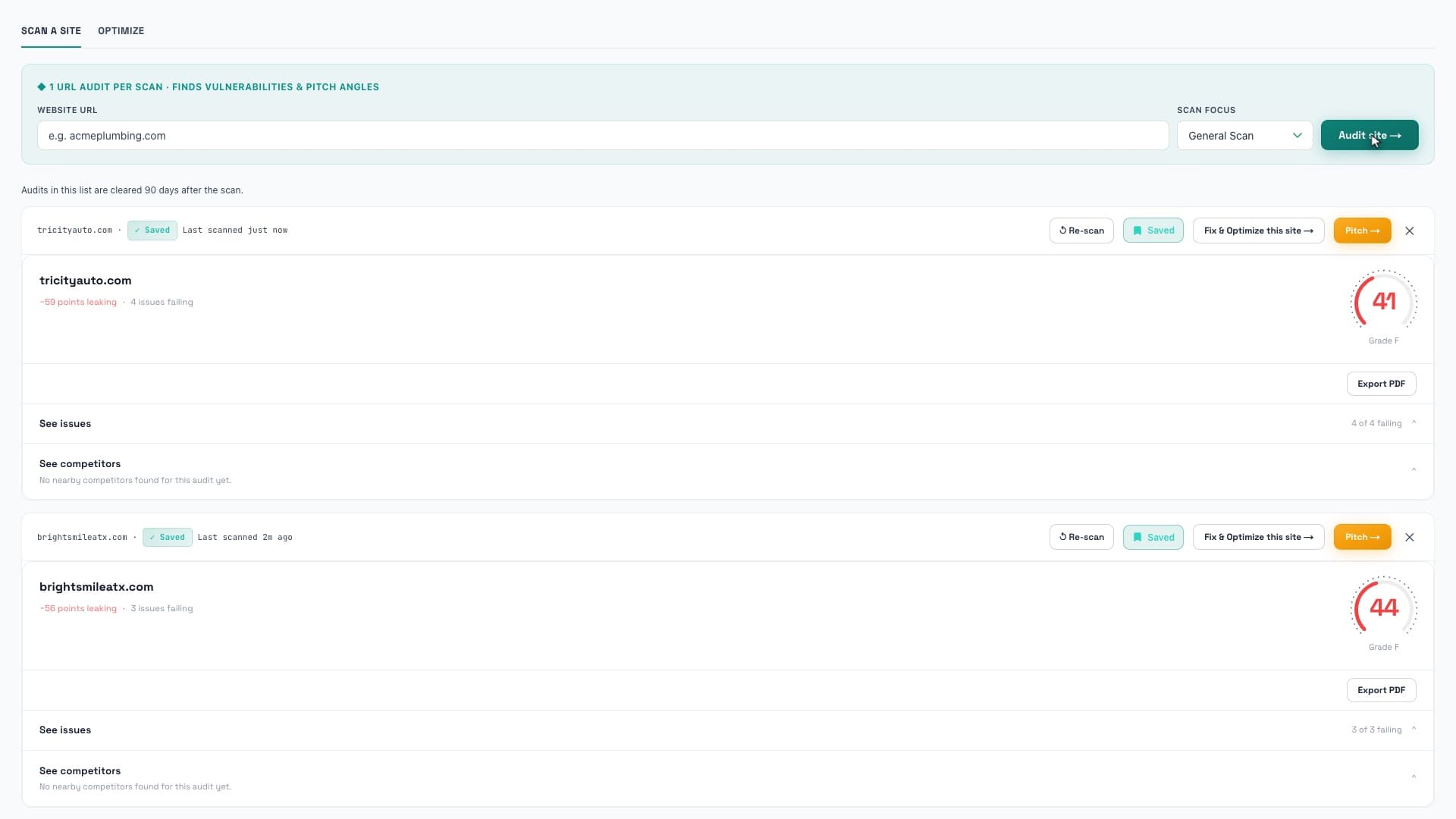Click the tricityauto.com heading title

tap(85, 281)
